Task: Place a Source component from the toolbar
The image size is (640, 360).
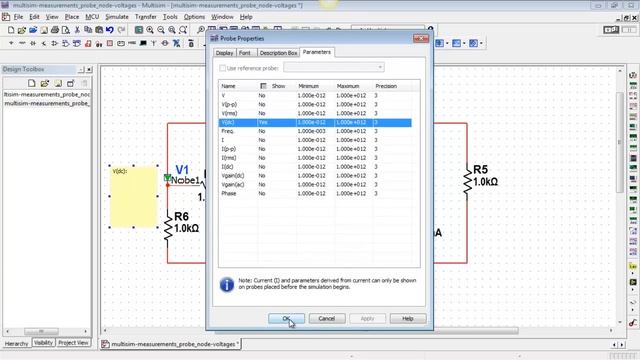Action: (11, 43)
